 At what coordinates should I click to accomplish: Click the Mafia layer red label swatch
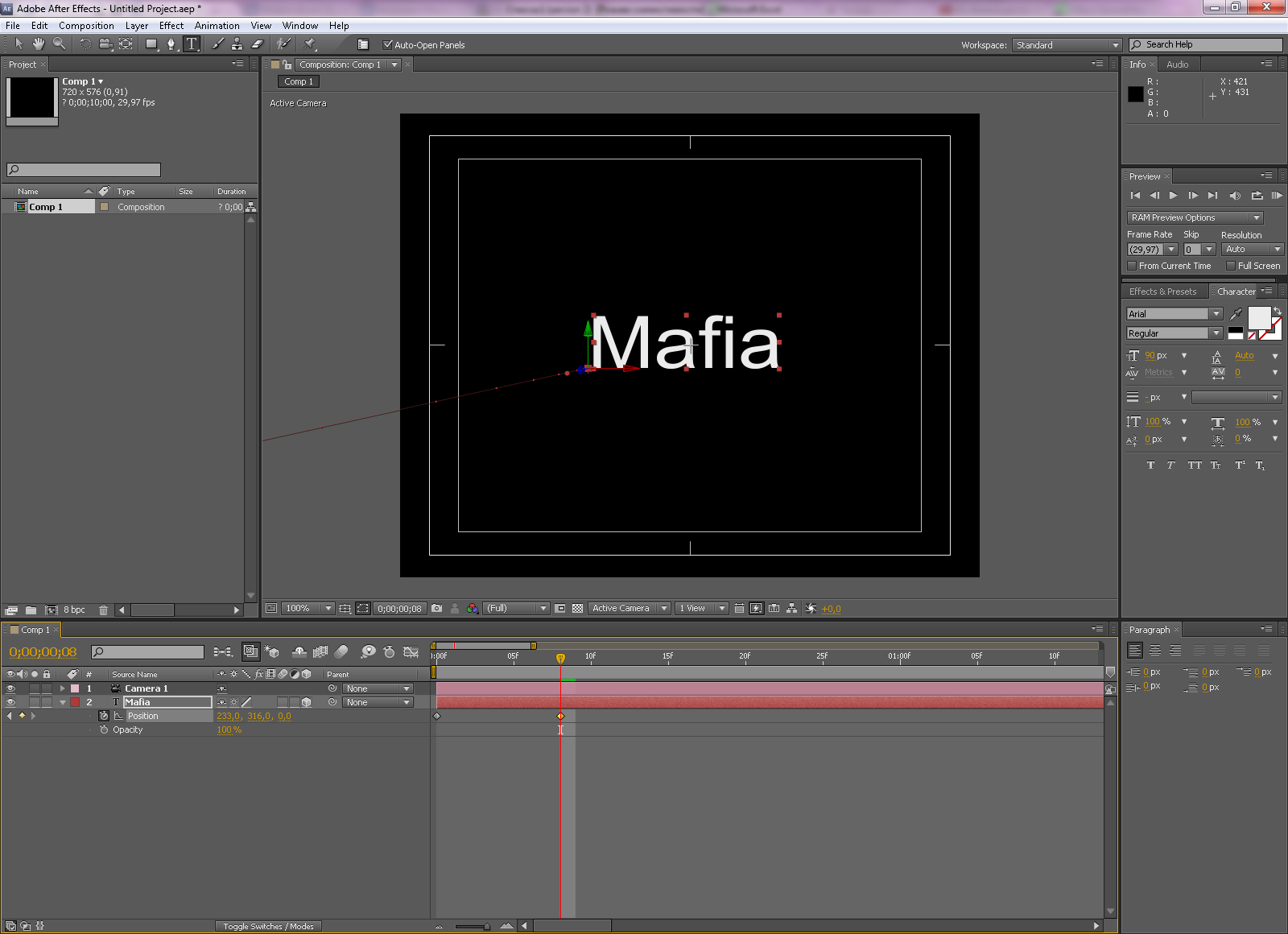click(75, 702)
